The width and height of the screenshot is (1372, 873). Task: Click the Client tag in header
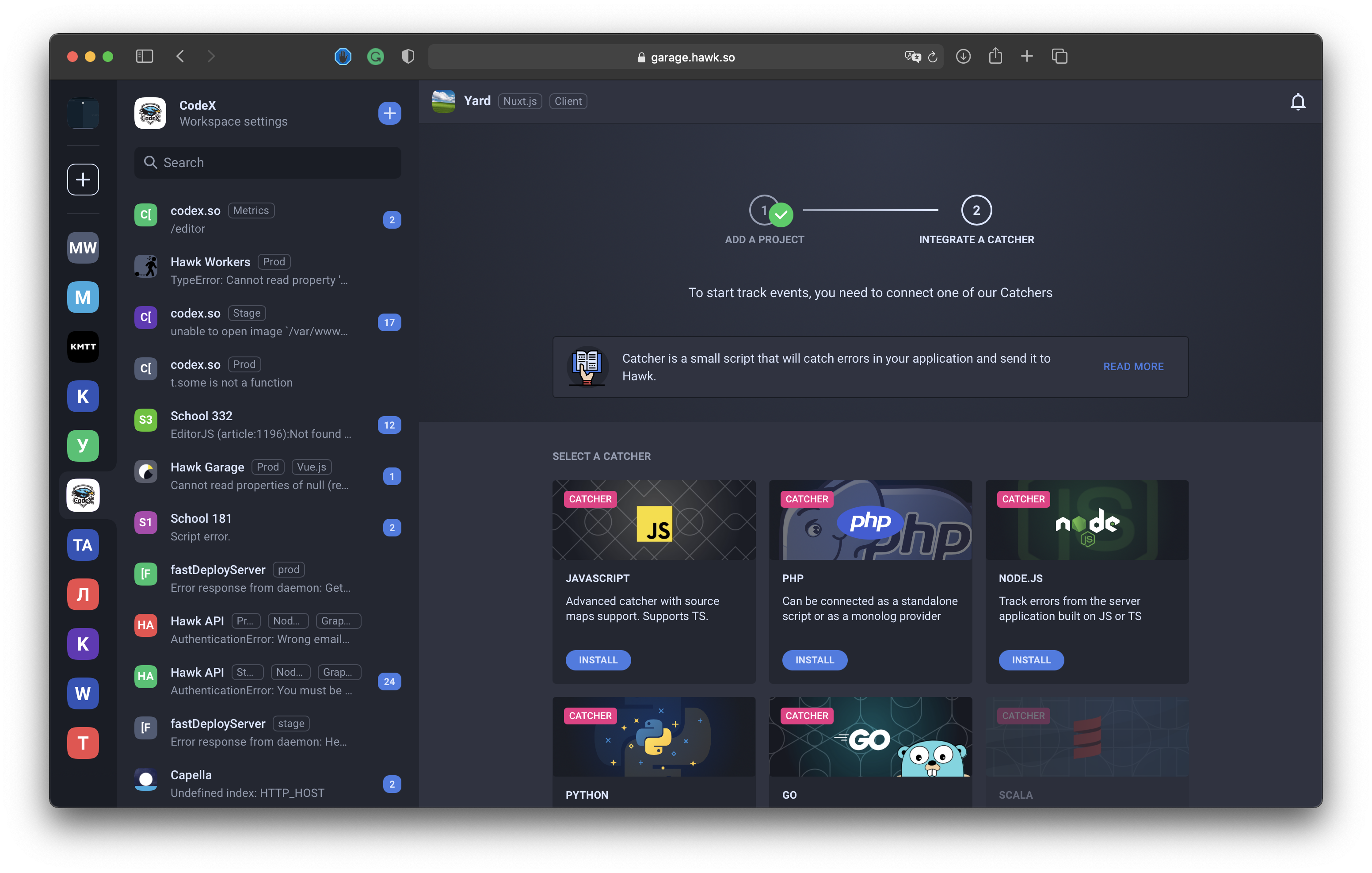[568, 101]
